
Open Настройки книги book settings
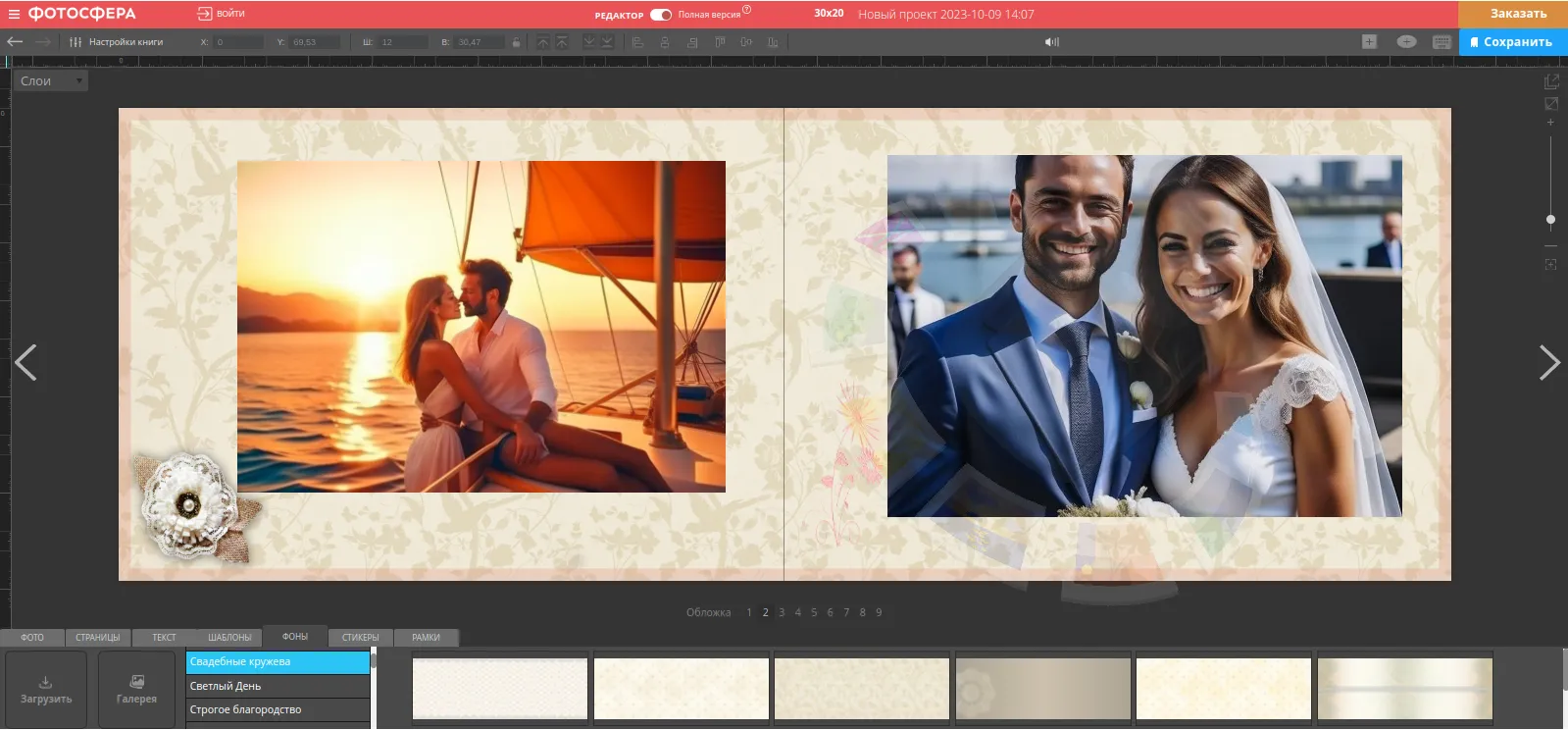pos(117,42)
